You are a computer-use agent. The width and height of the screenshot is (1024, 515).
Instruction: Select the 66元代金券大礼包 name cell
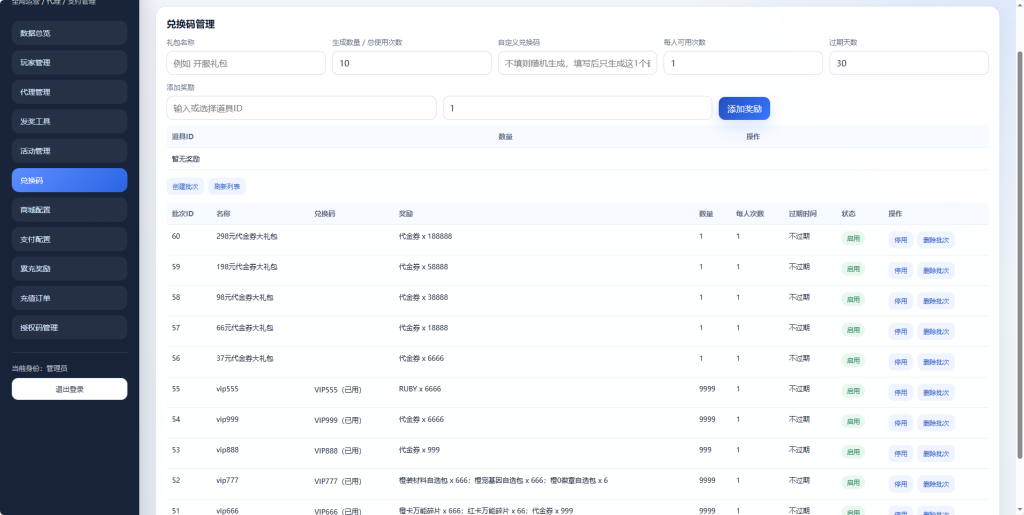click(x=245, y=328)
